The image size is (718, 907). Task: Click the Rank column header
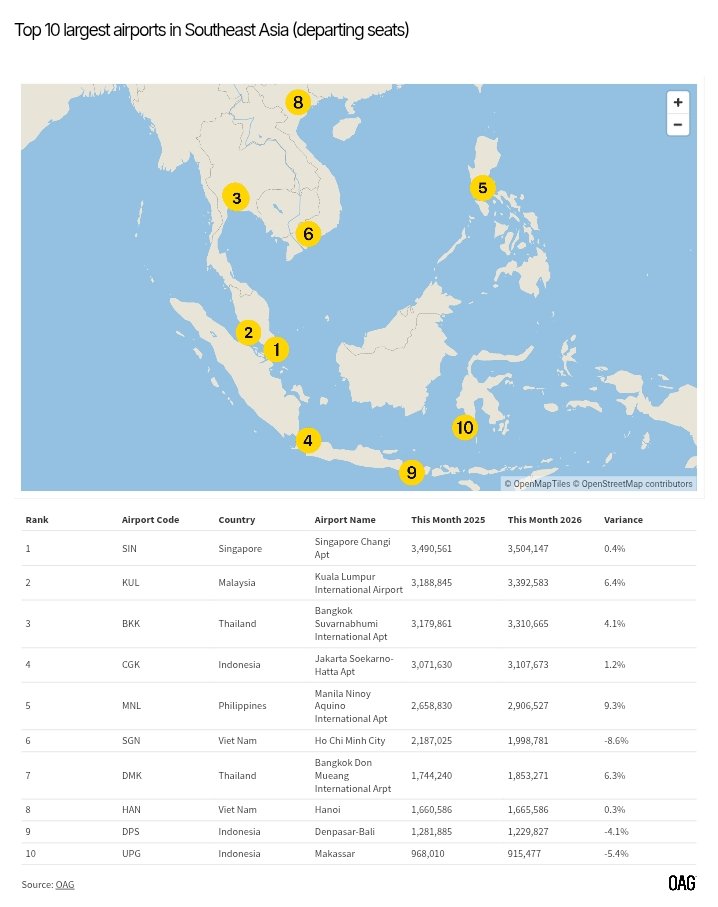[x=37, y=519]
